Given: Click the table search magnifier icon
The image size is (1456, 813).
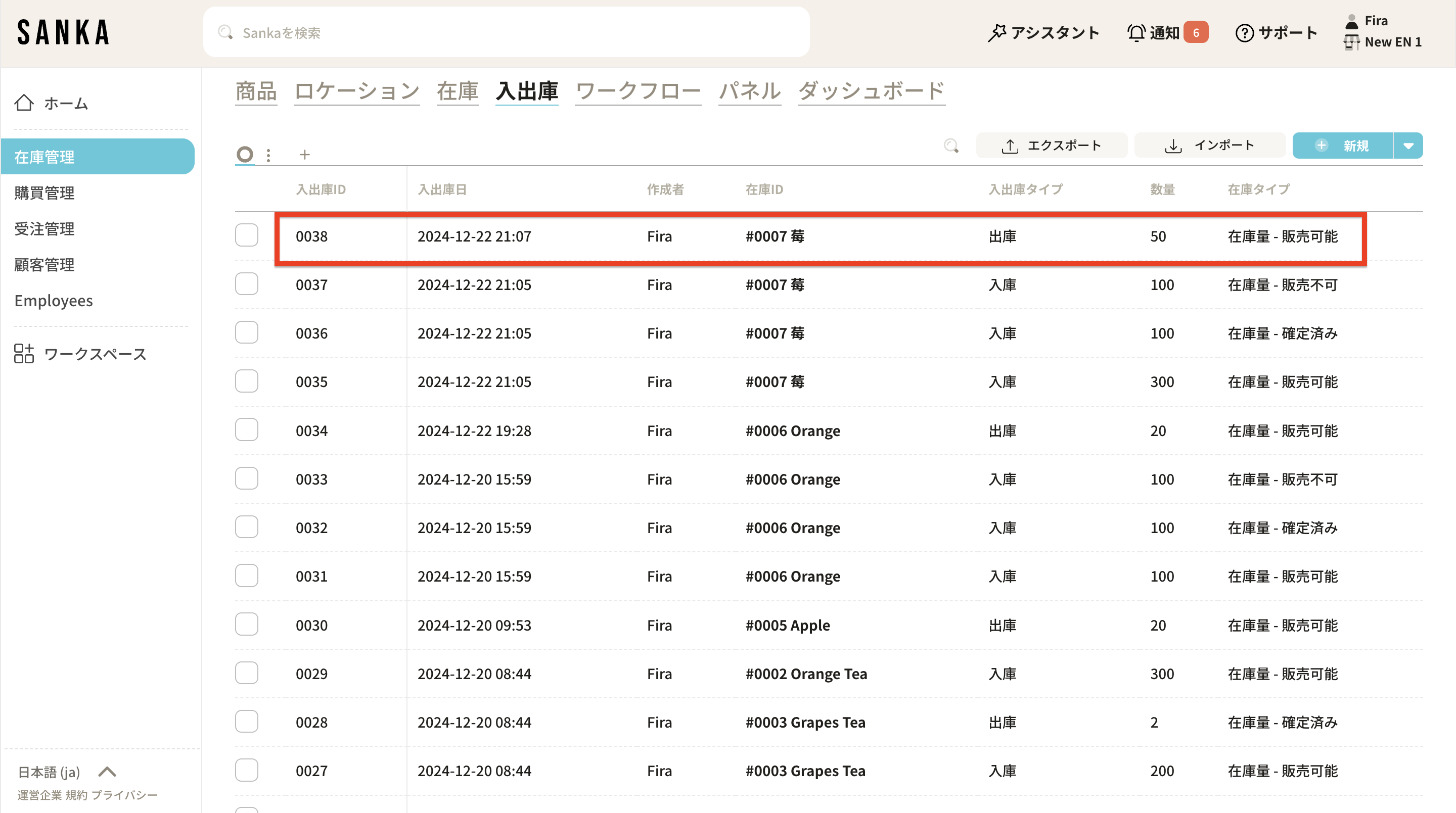Looking at the screenshot, I should point(951,146).
